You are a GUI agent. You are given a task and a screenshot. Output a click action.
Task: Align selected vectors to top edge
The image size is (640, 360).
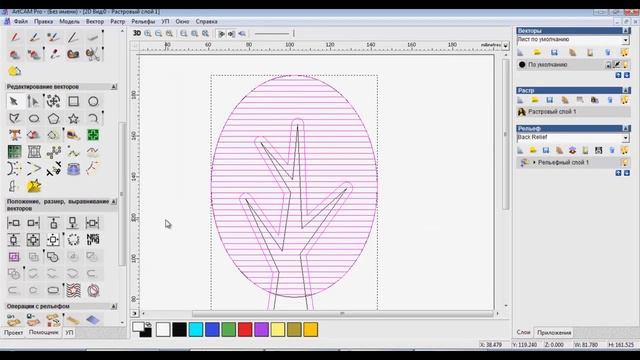[x=53, y=223]
